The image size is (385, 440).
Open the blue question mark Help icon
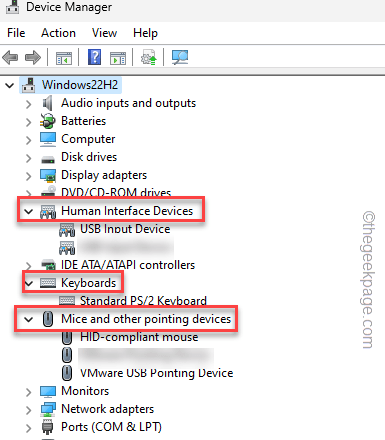[x=95, y=57]
